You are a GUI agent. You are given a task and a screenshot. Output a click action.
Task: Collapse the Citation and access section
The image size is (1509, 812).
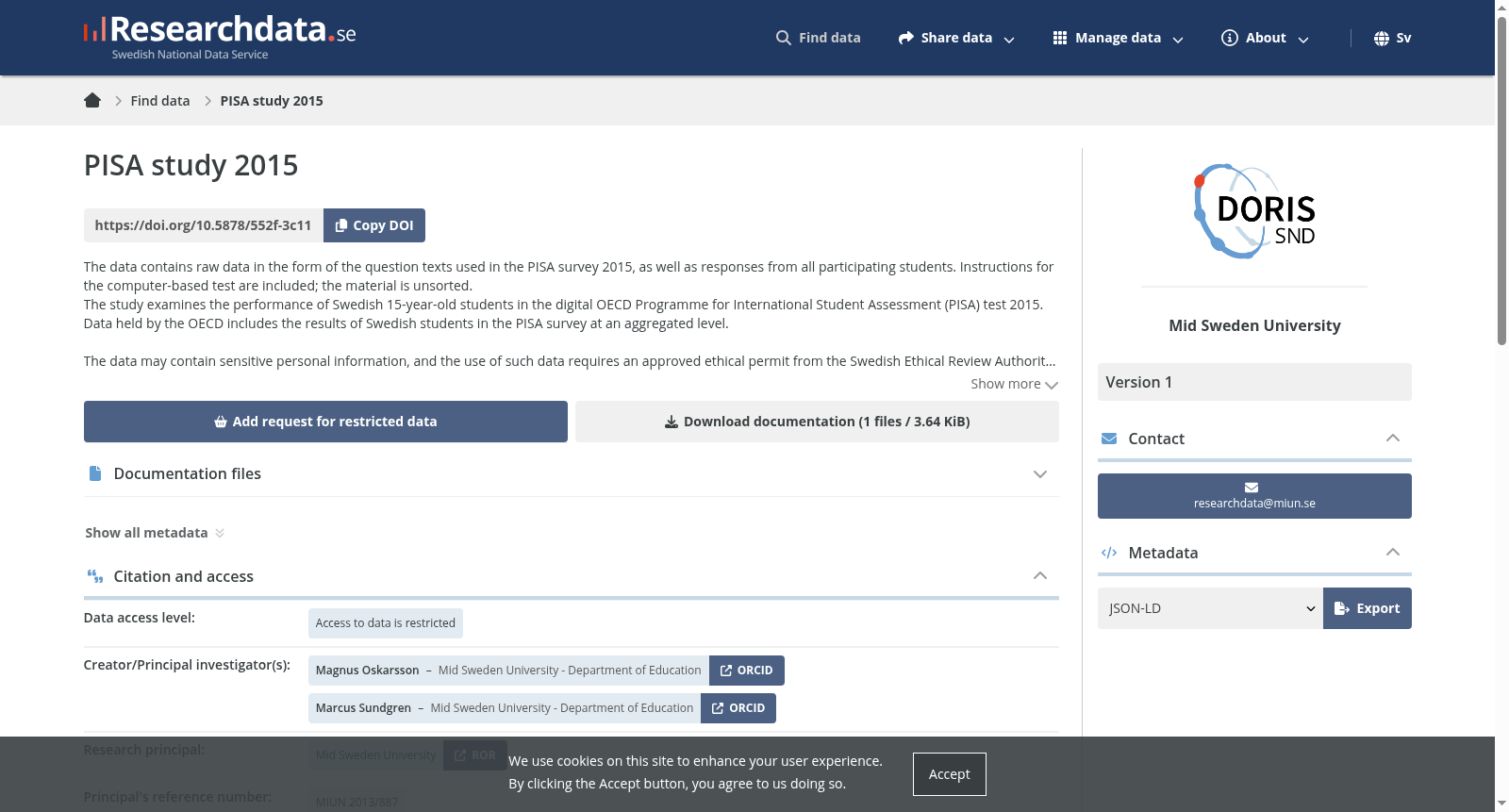click(572, 576)
